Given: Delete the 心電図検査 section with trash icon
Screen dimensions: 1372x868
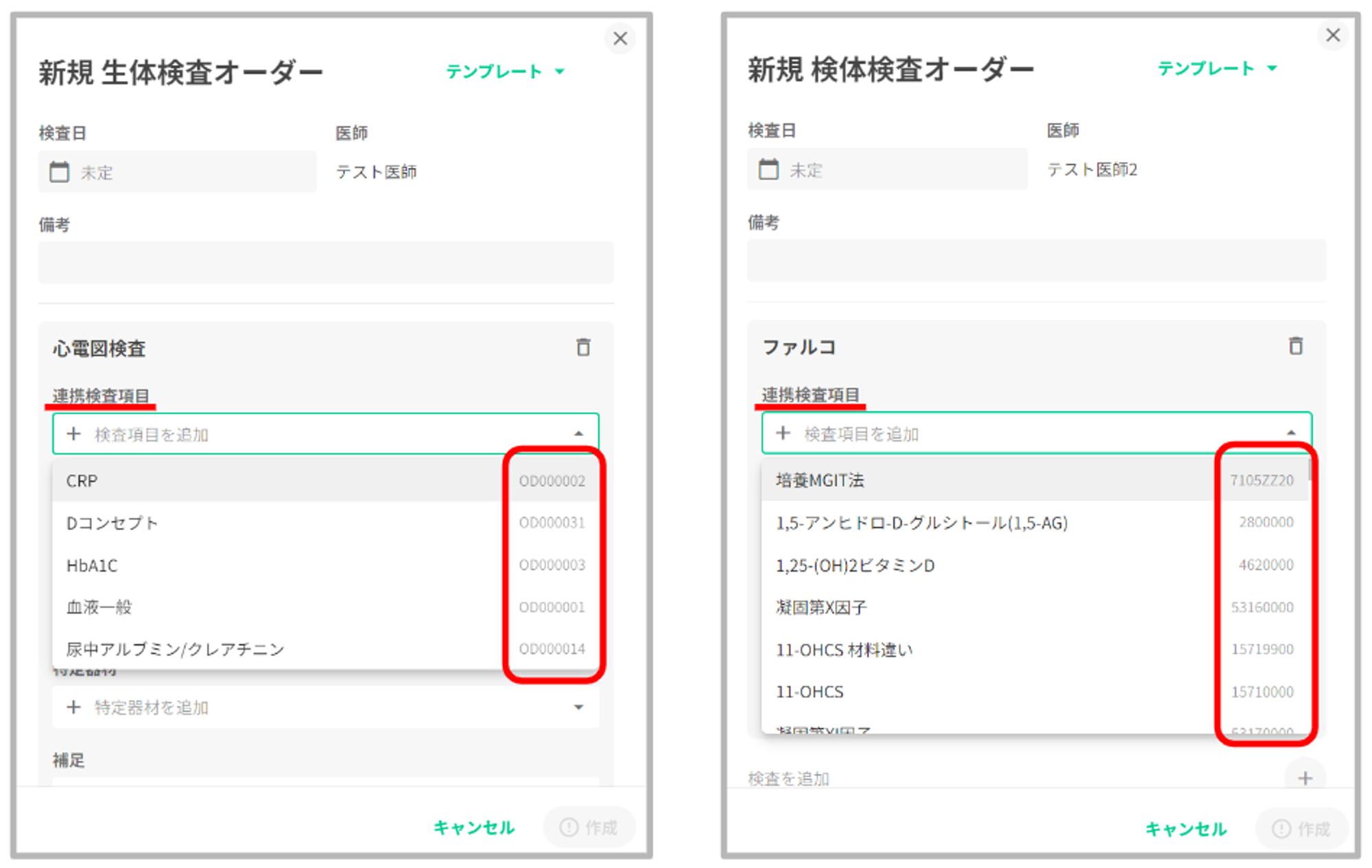Looking at the screenshot, I should click(x=583, y=348).
